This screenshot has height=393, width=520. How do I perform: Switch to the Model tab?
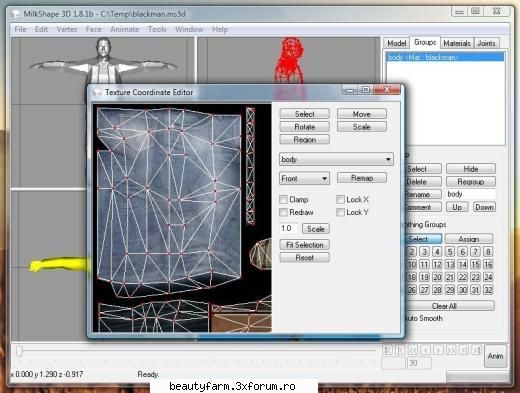pyautogui.click(x=397, y=43)
